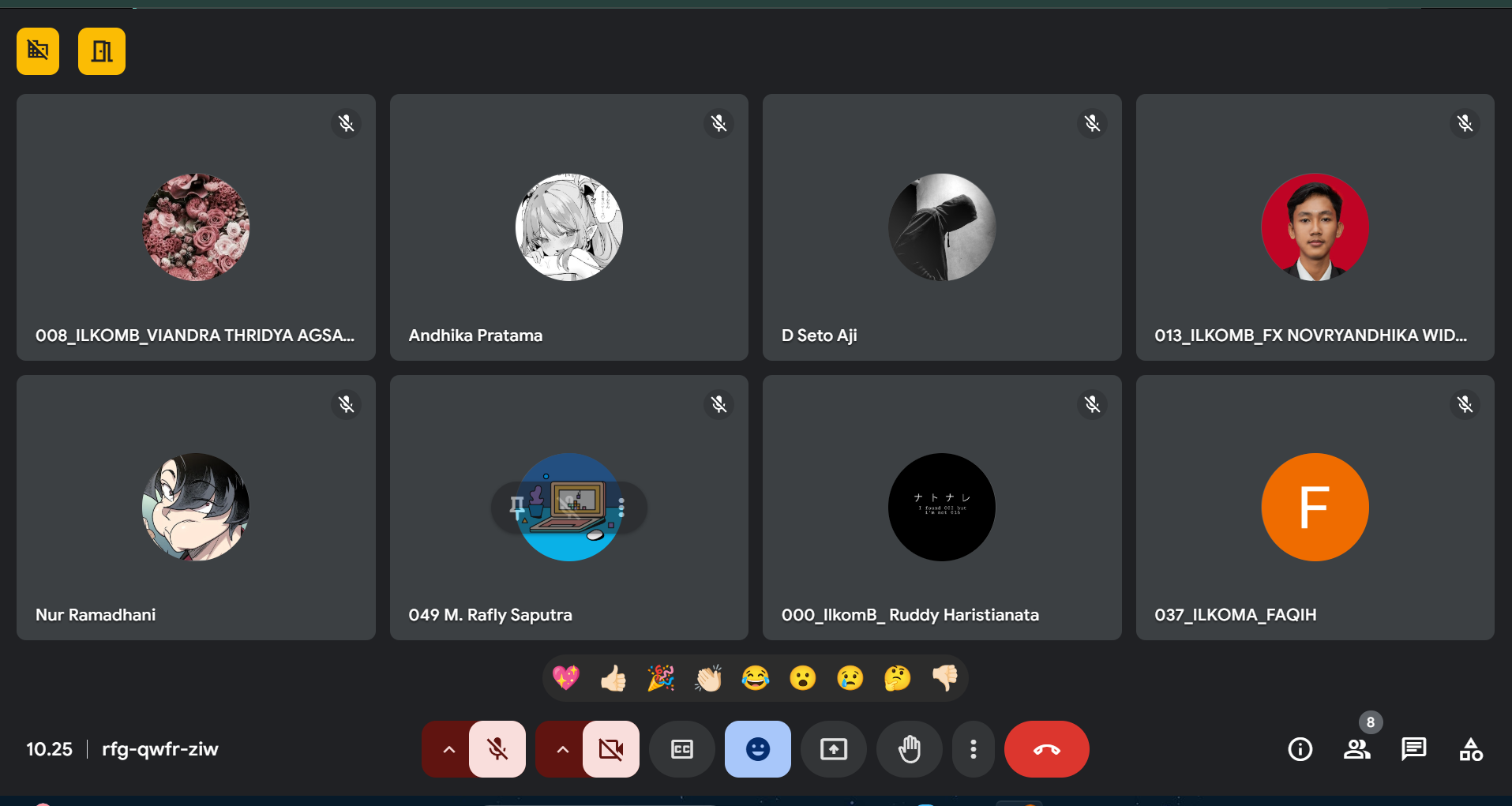Pin 049 M. Rafly Saputra's tile

(x=517, y=506)
